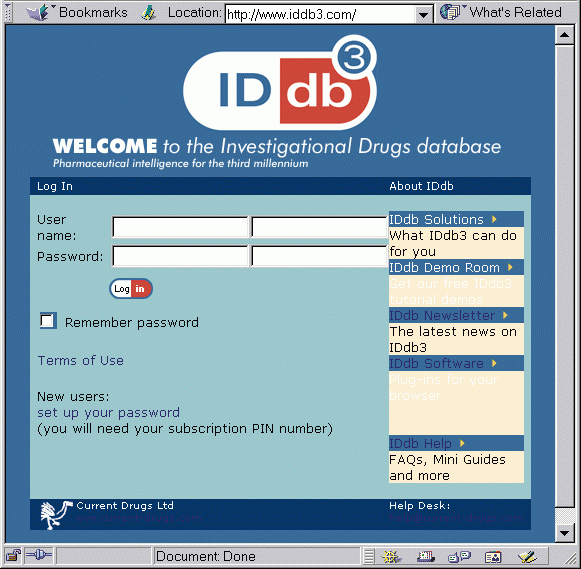Click the security padlock in the status bar

click(x=13, y=556)
